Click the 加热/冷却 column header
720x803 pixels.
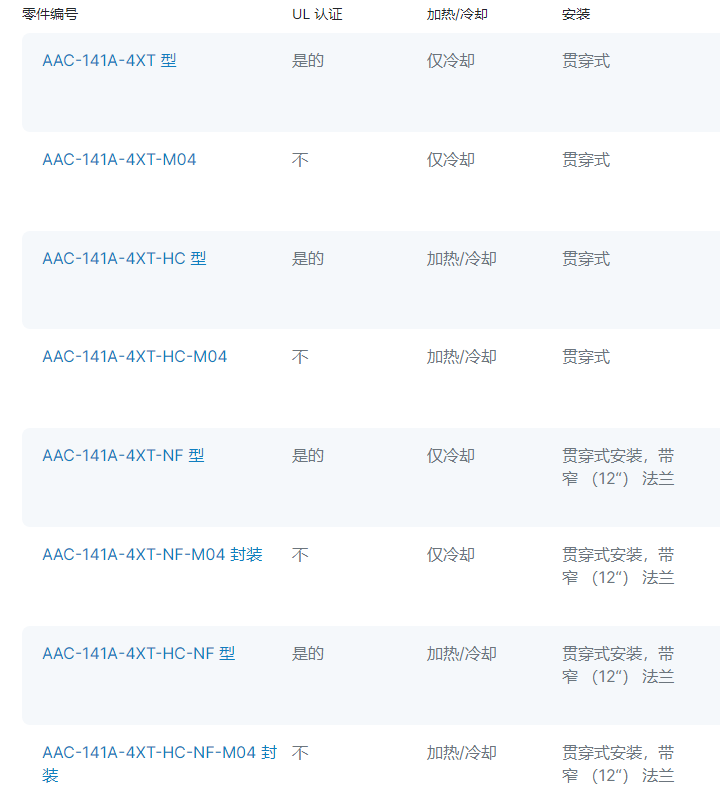coord(457,14)
